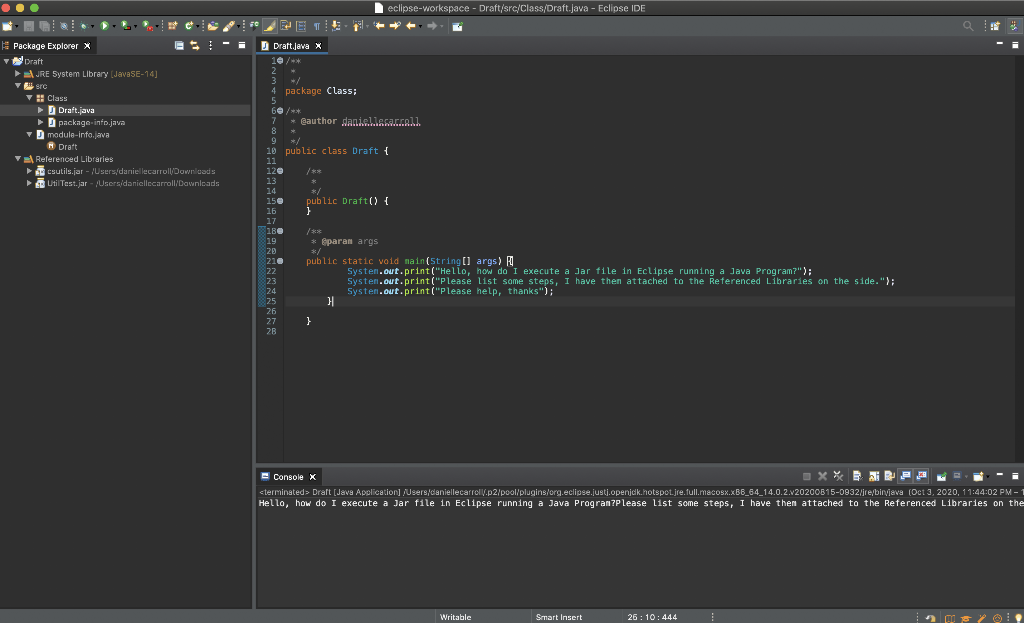Image resolution: width=1024 pixels, height=623 pixels.
Task: Click the Debug bug icon in the toolbar
Action: point(82,26)
